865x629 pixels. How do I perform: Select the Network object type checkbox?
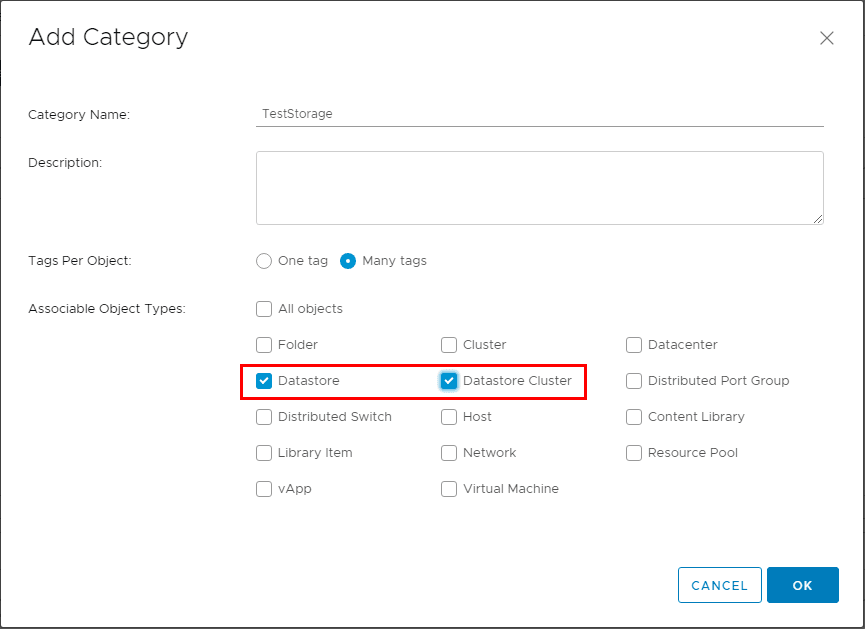tap(449, 453)
